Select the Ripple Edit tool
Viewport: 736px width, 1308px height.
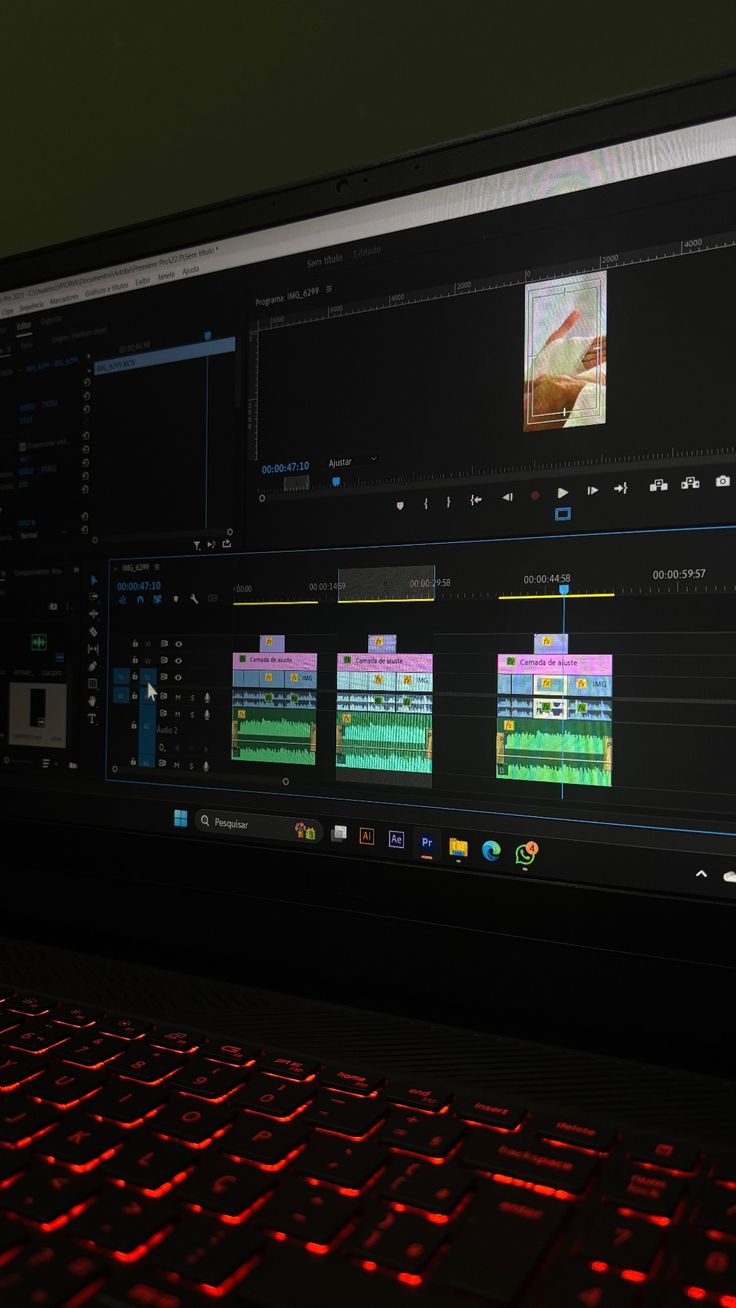[x=94, y=614]
